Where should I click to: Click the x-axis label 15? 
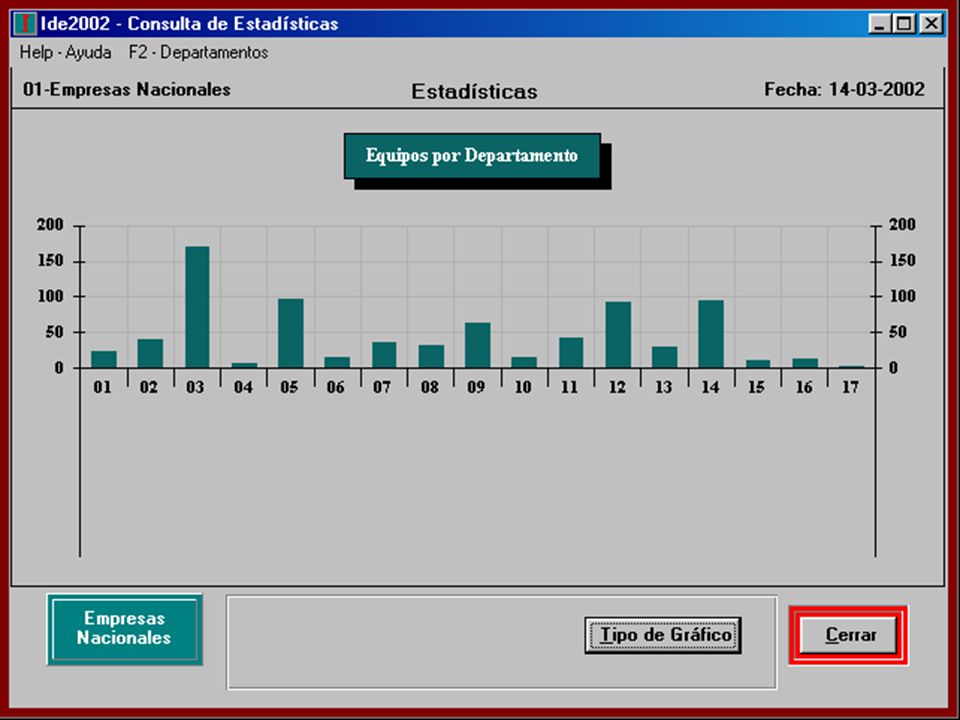(x=756, y=387)
